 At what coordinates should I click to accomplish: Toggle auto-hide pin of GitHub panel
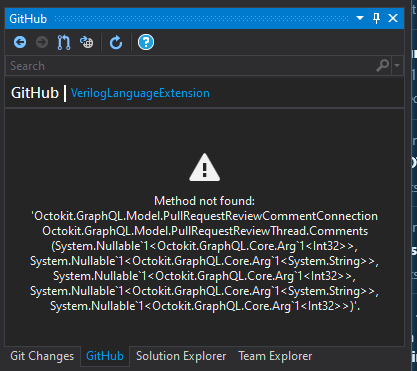tap(376, 18)
